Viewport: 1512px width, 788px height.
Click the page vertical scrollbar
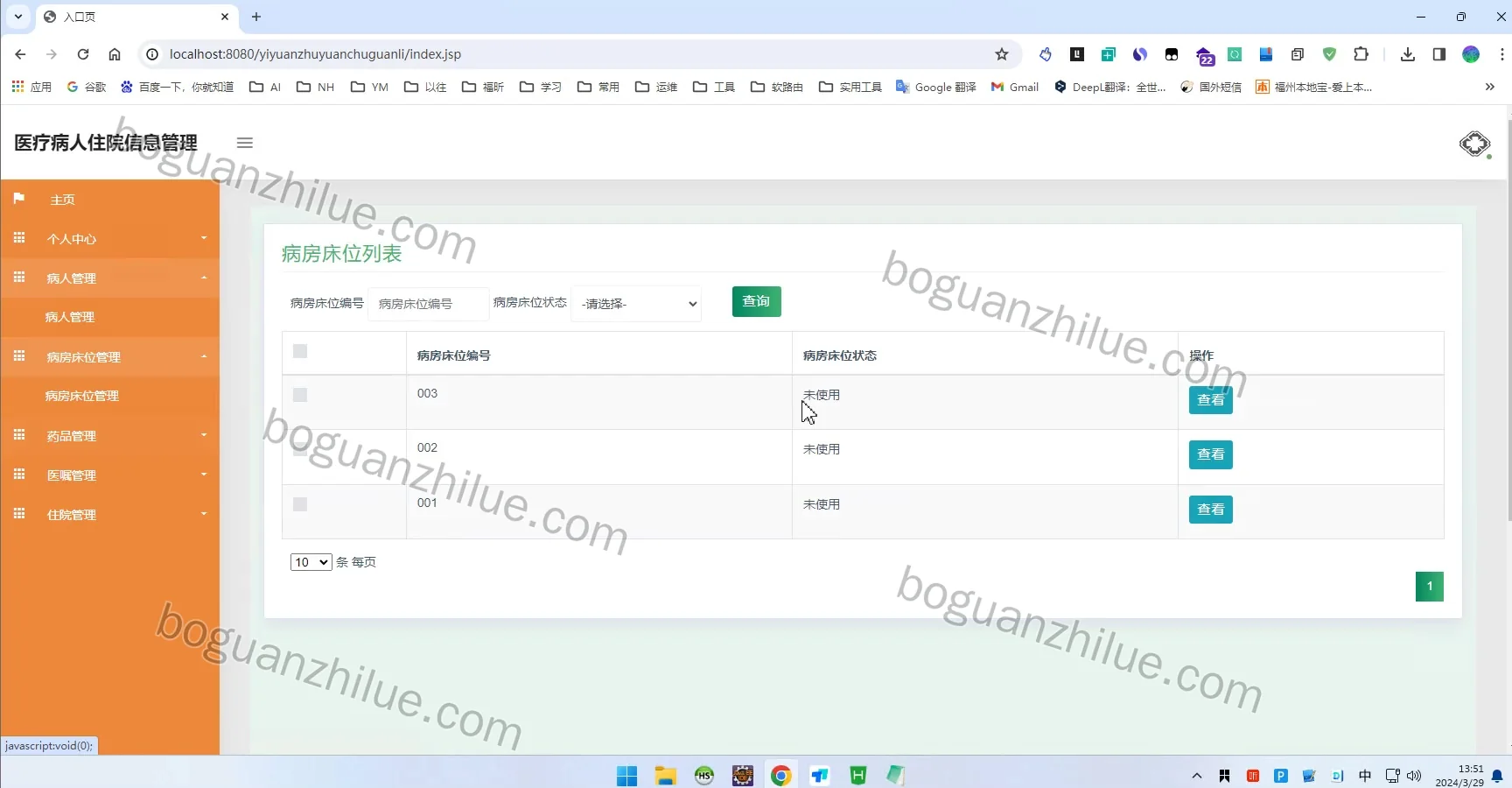coord(1508,320)
